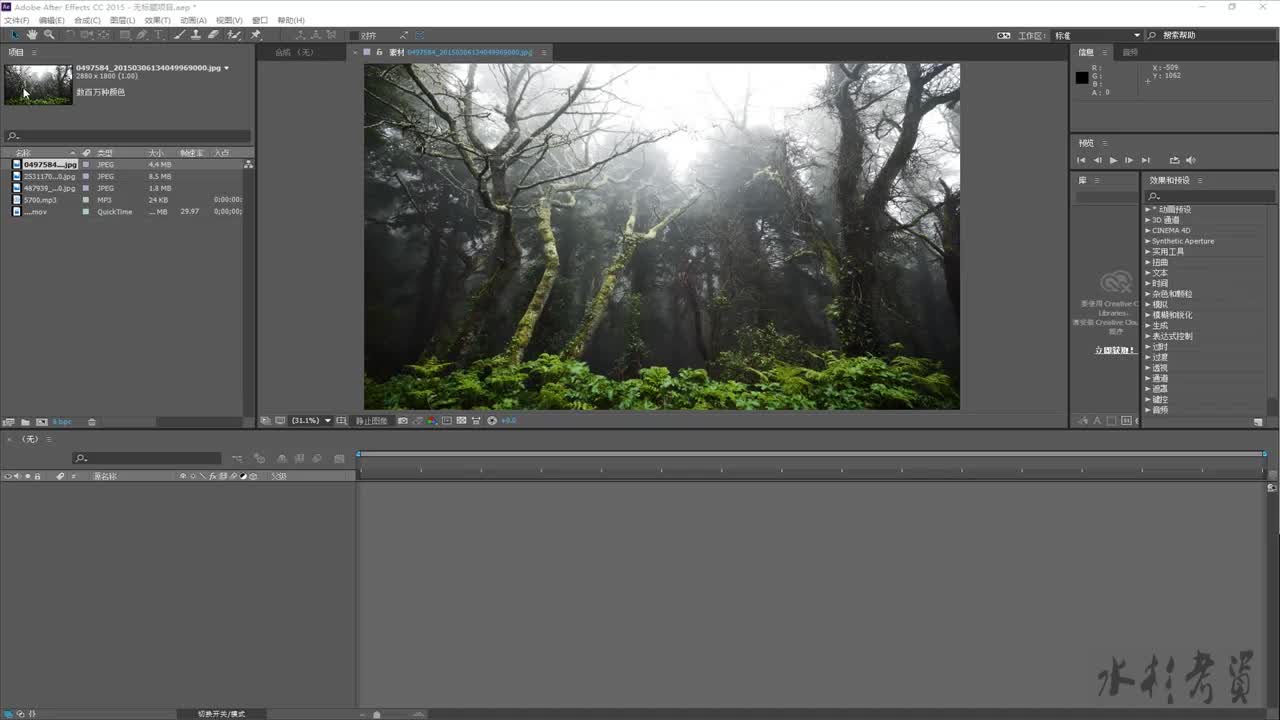Switch to the 合成 (无) tab
Image resolution: width=1280 pixels, height=720 pixels.
(x=294, y=52)
